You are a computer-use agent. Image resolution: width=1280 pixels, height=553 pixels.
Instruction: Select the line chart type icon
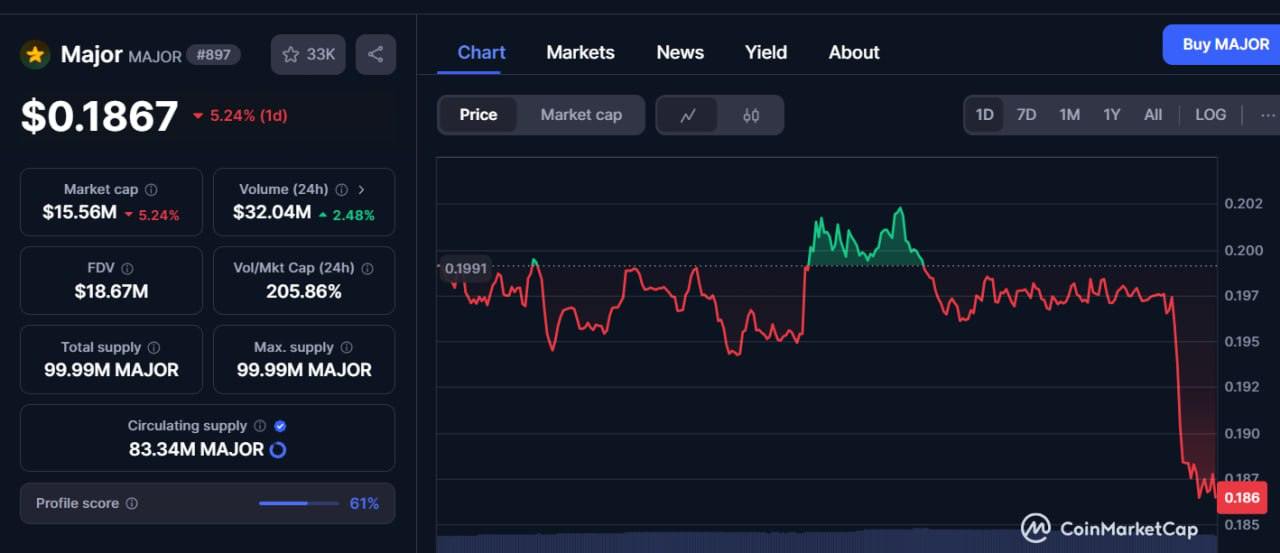pos(688,115)
